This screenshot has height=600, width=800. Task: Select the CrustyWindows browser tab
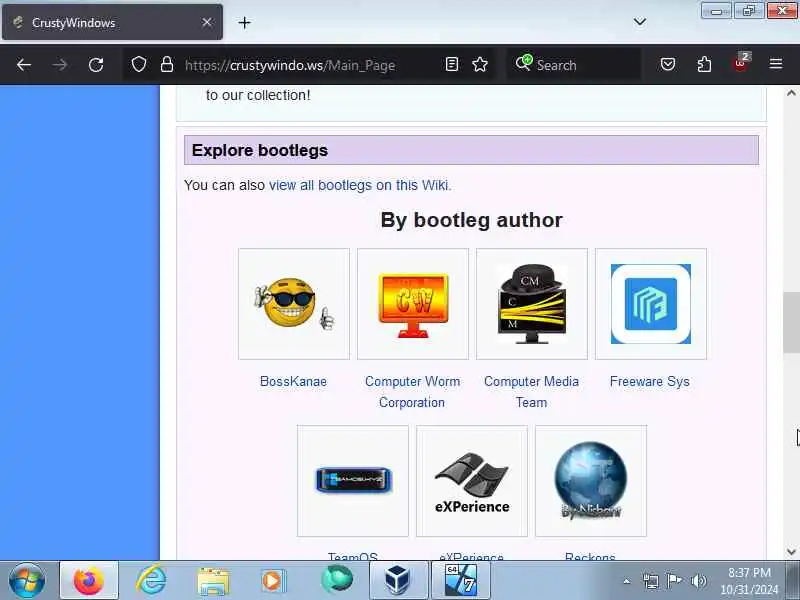click(x=112, y=22)
